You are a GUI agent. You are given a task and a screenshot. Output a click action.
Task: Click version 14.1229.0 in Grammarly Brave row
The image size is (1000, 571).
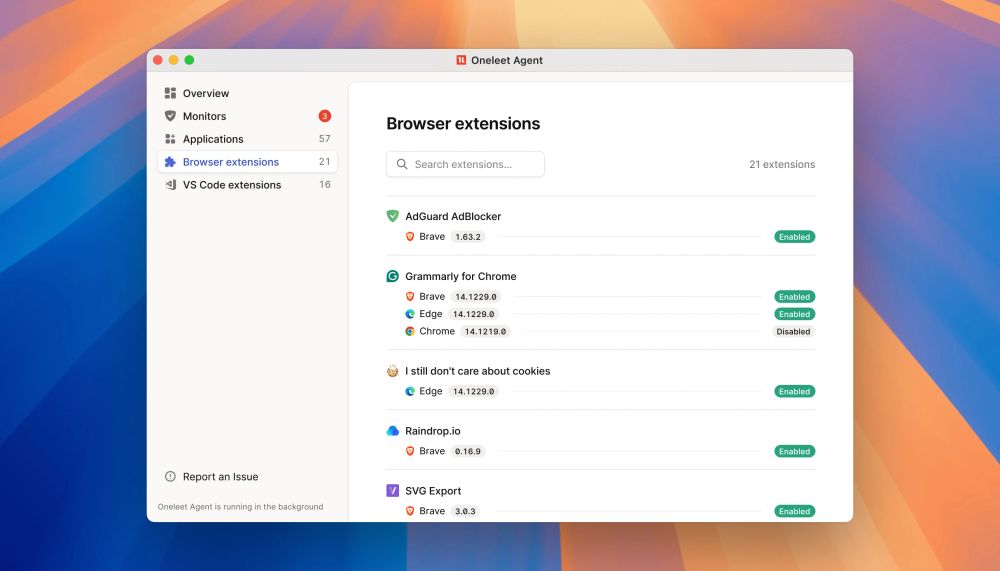[x=476, y=297]
